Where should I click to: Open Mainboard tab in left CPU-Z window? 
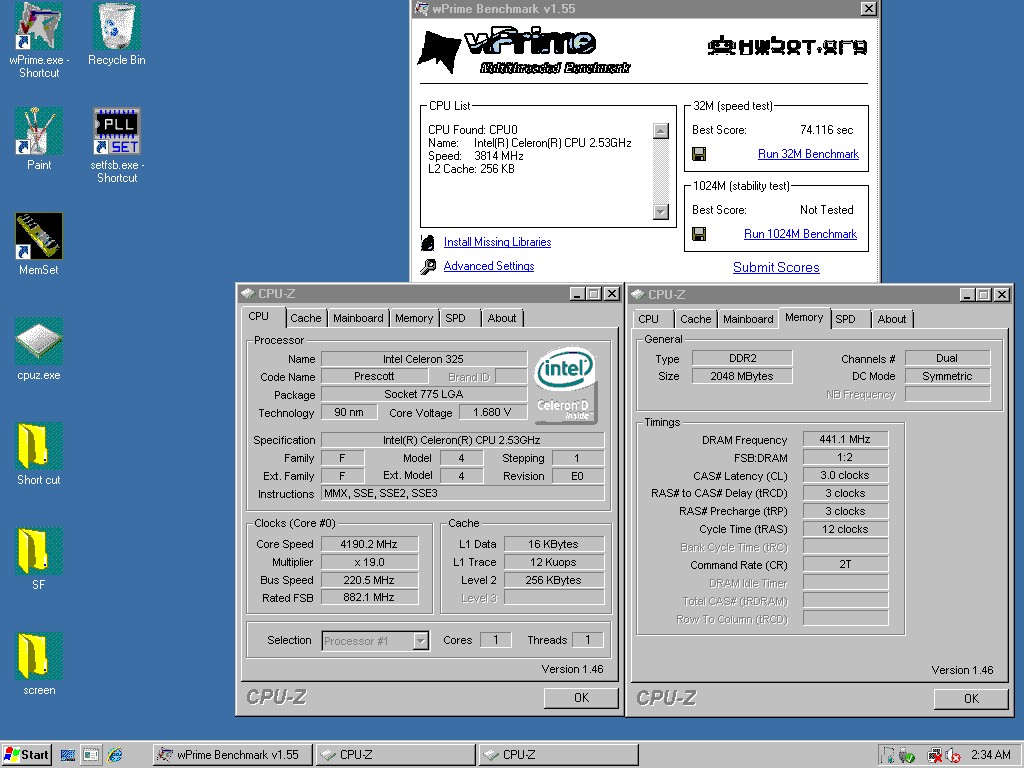pyautogui.click(x=358, y=318)
